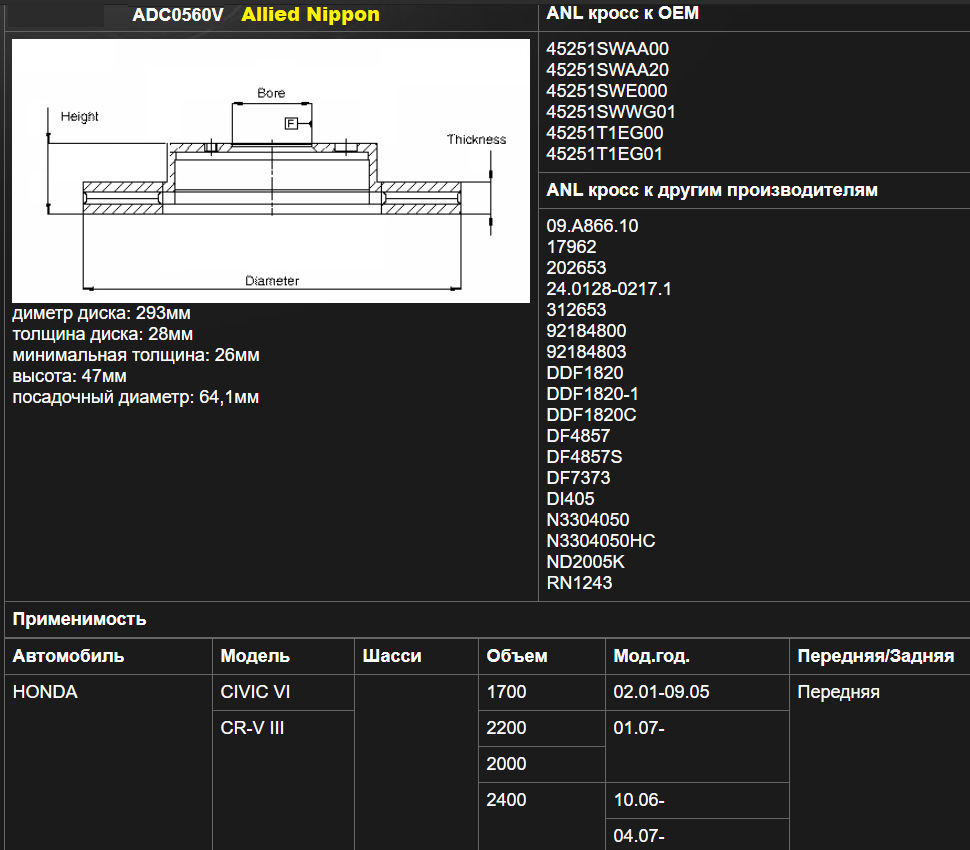This screenshot has height=850, width=970.
Task: Click the ADC0560V part number heading
Action: click(x=178, y=16)
